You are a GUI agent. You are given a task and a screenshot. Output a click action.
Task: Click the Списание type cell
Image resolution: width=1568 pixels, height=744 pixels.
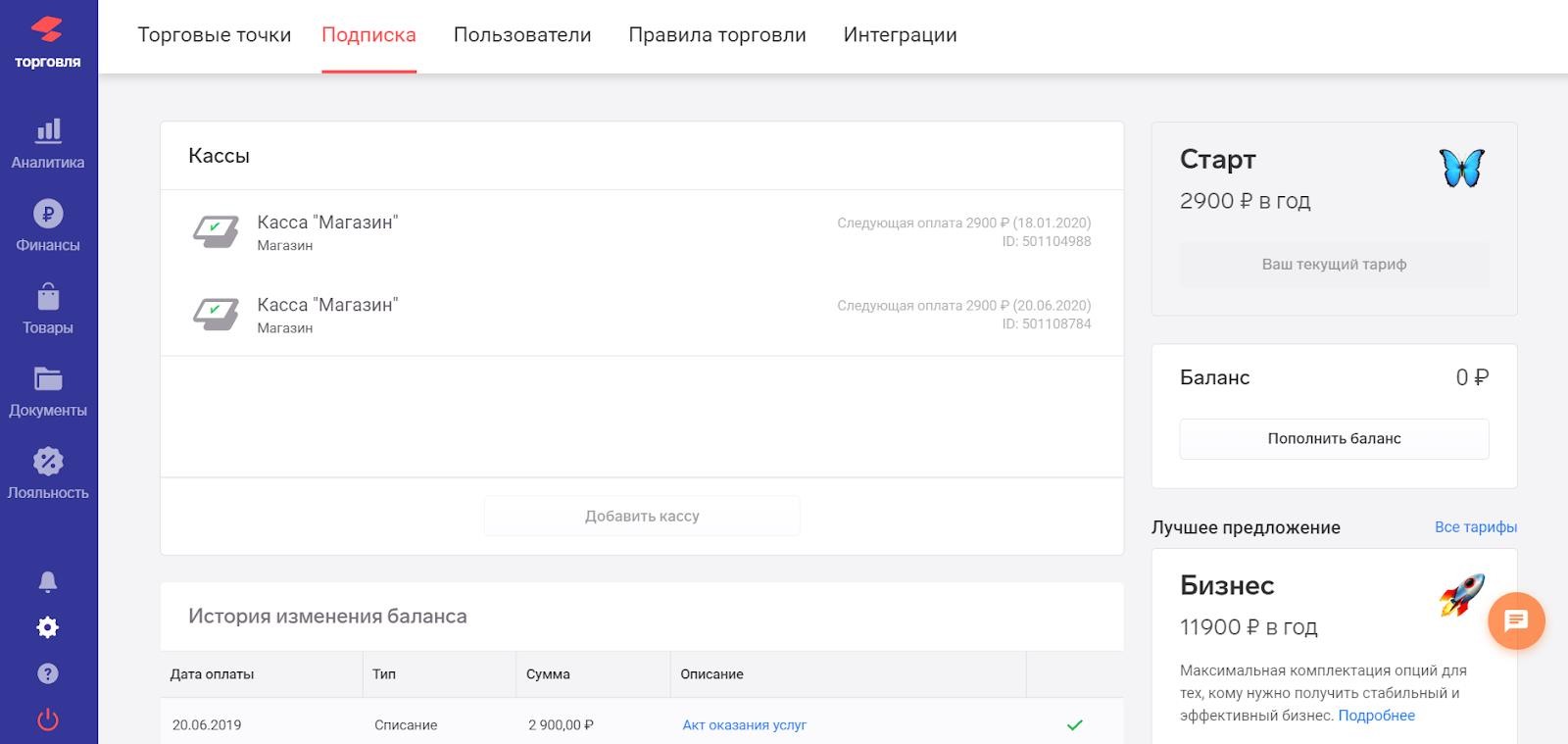coord(406,725)
